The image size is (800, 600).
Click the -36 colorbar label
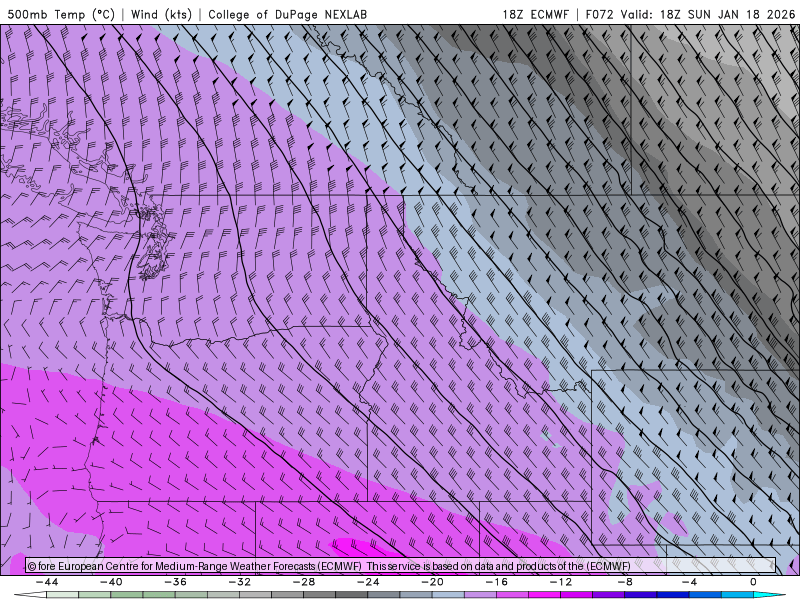pyautogui.click(x=176, y=582)
